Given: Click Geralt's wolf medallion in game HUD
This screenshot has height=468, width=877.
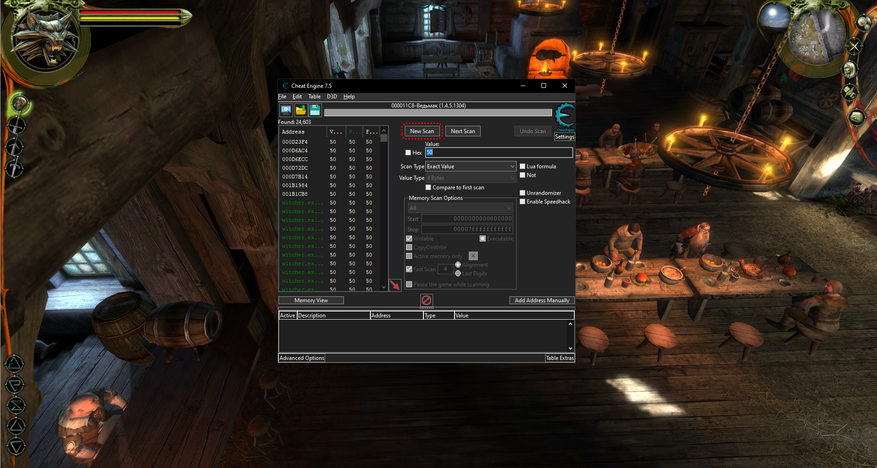Looking at the screenshot, I should [x=45, y=40].
